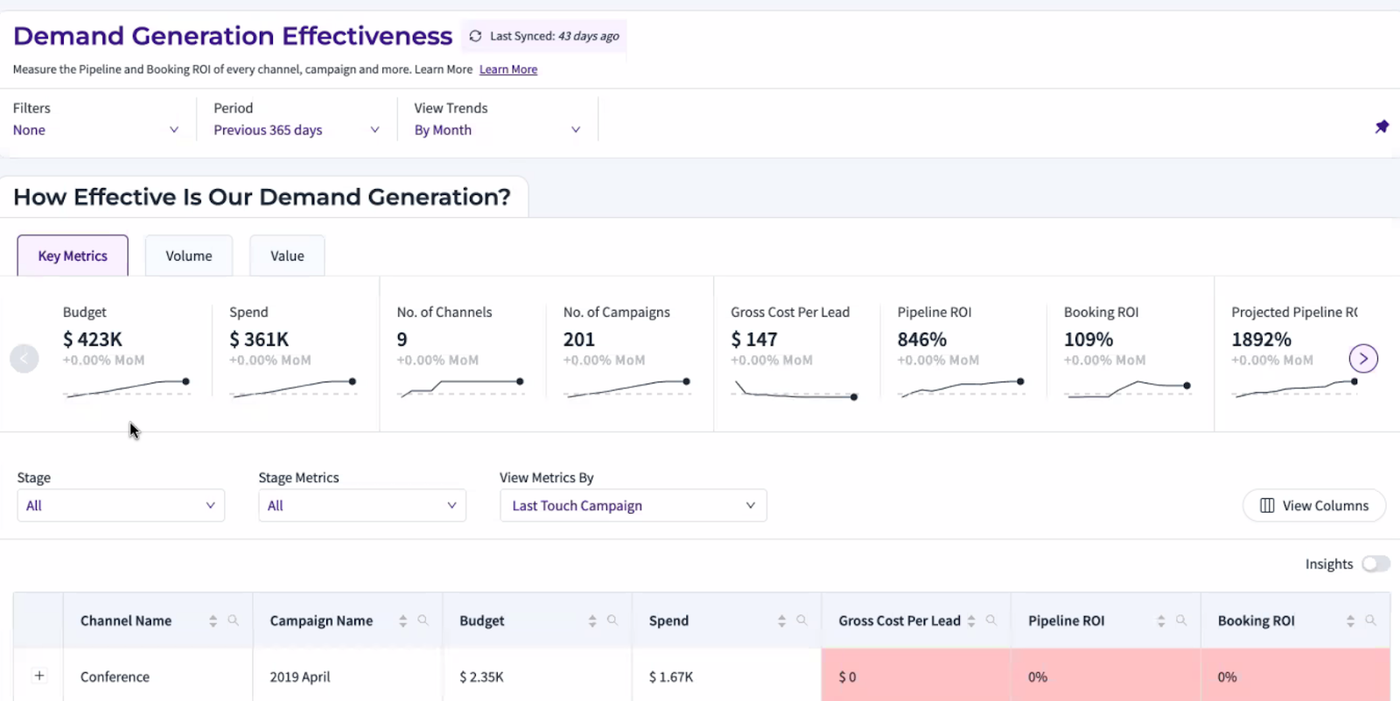Click the Conference channel cell
1400x701 pixels.
158,676
